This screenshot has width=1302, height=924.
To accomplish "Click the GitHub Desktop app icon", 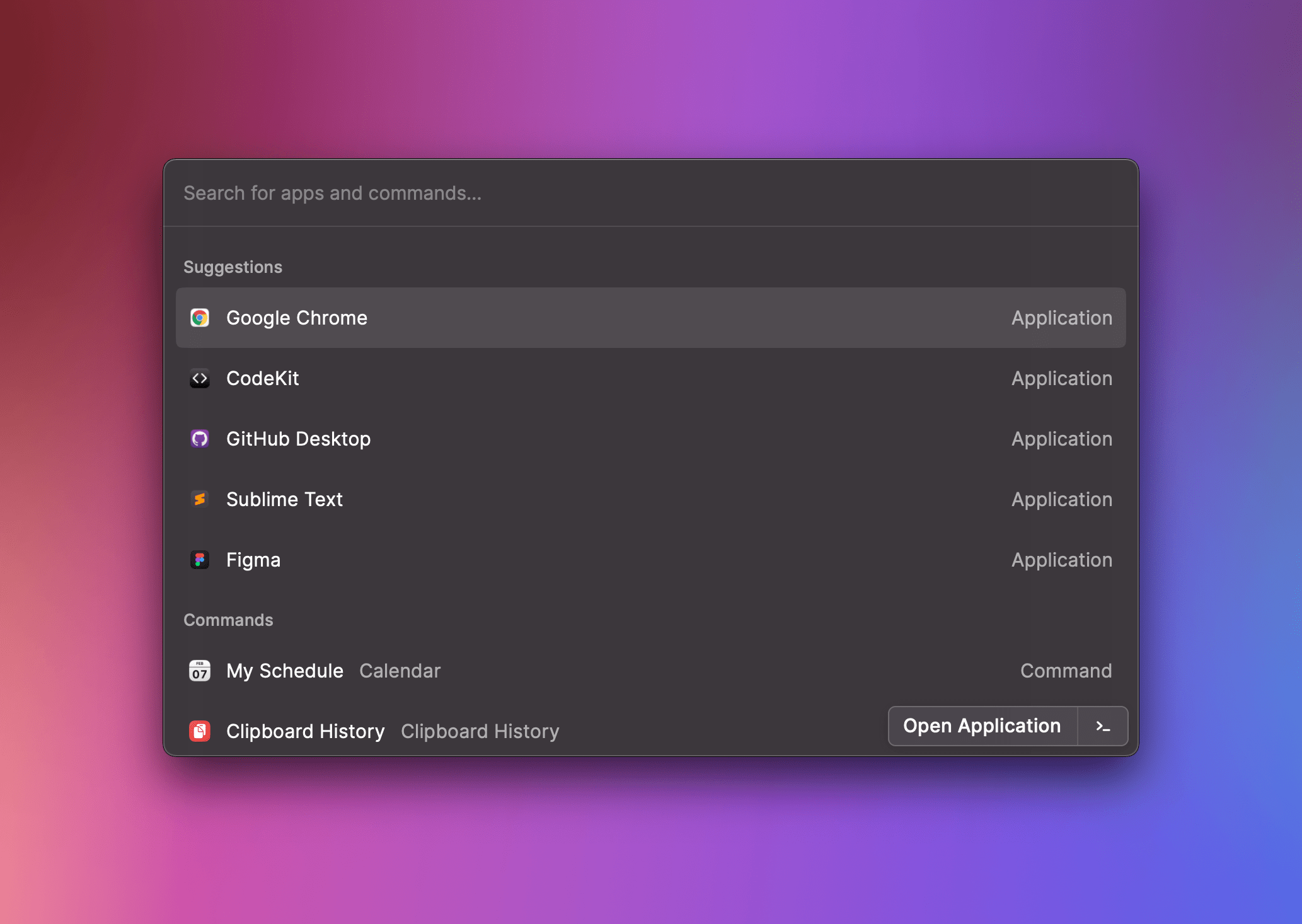I will click(200, 439).
